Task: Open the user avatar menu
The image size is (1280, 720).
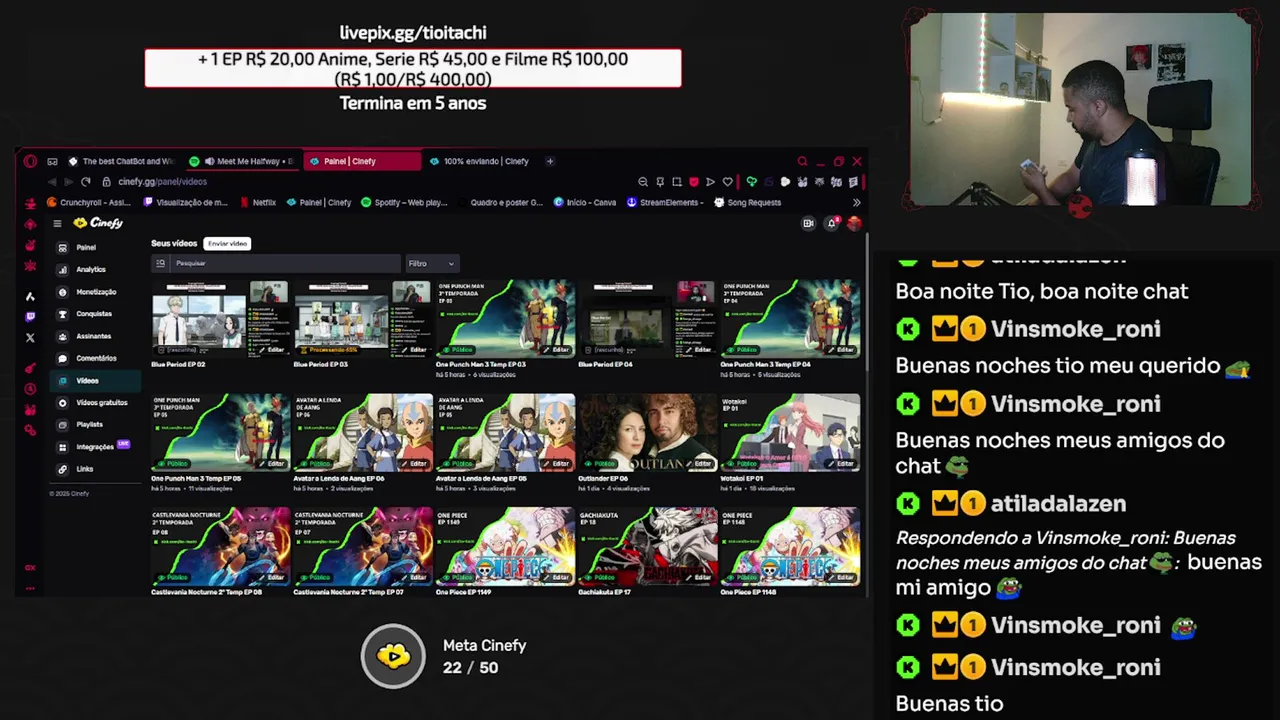Action: coord(853,223)
